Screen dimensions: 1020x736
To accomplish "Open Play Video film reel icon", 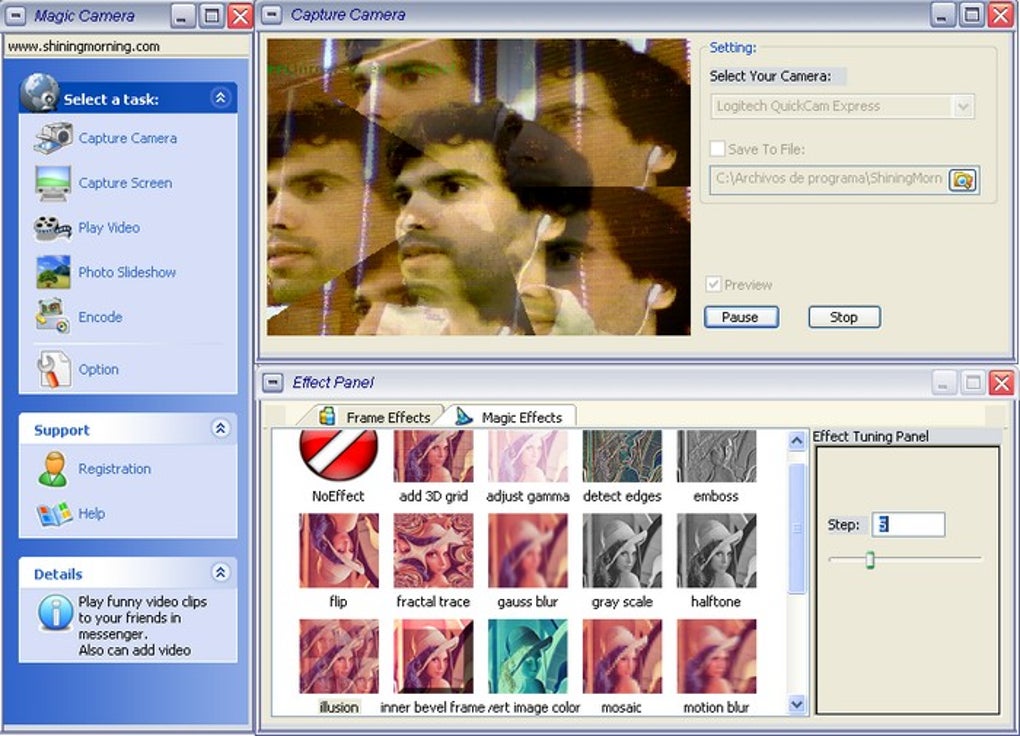I will click(52, 228).
